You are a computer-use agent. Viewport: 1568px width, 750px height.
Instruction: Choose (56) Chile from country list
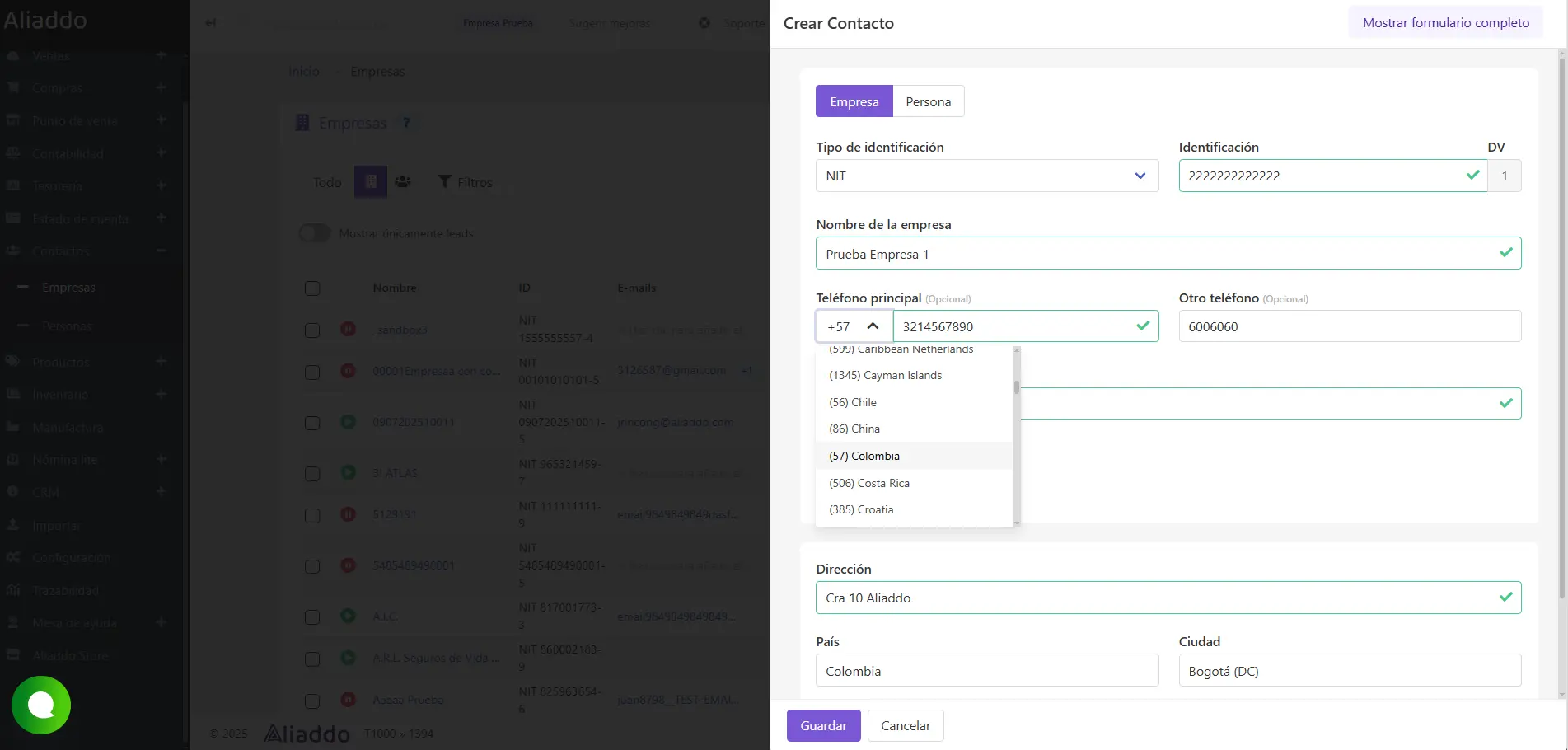coord(853,402)
